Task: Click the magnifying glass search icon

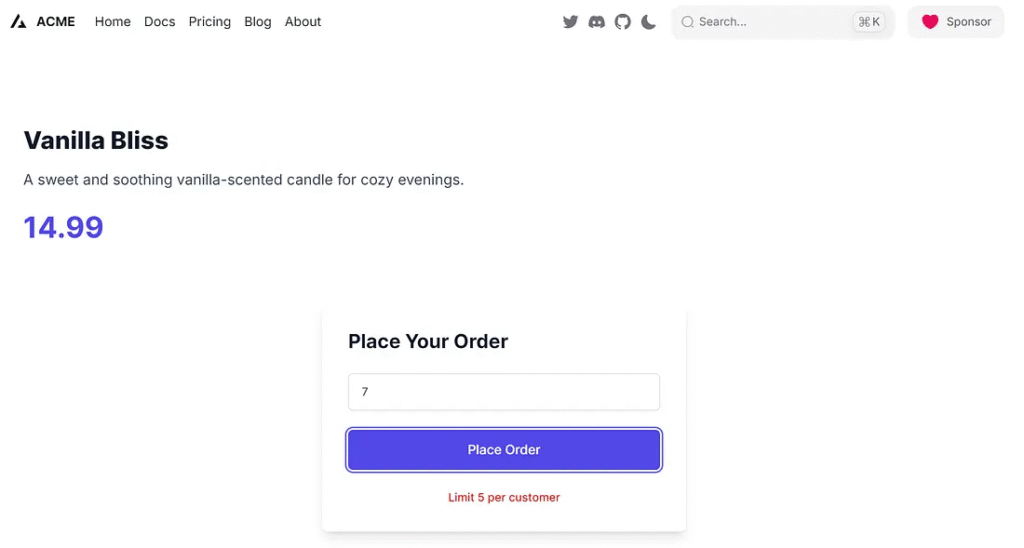Action: [x=687, y=22]
